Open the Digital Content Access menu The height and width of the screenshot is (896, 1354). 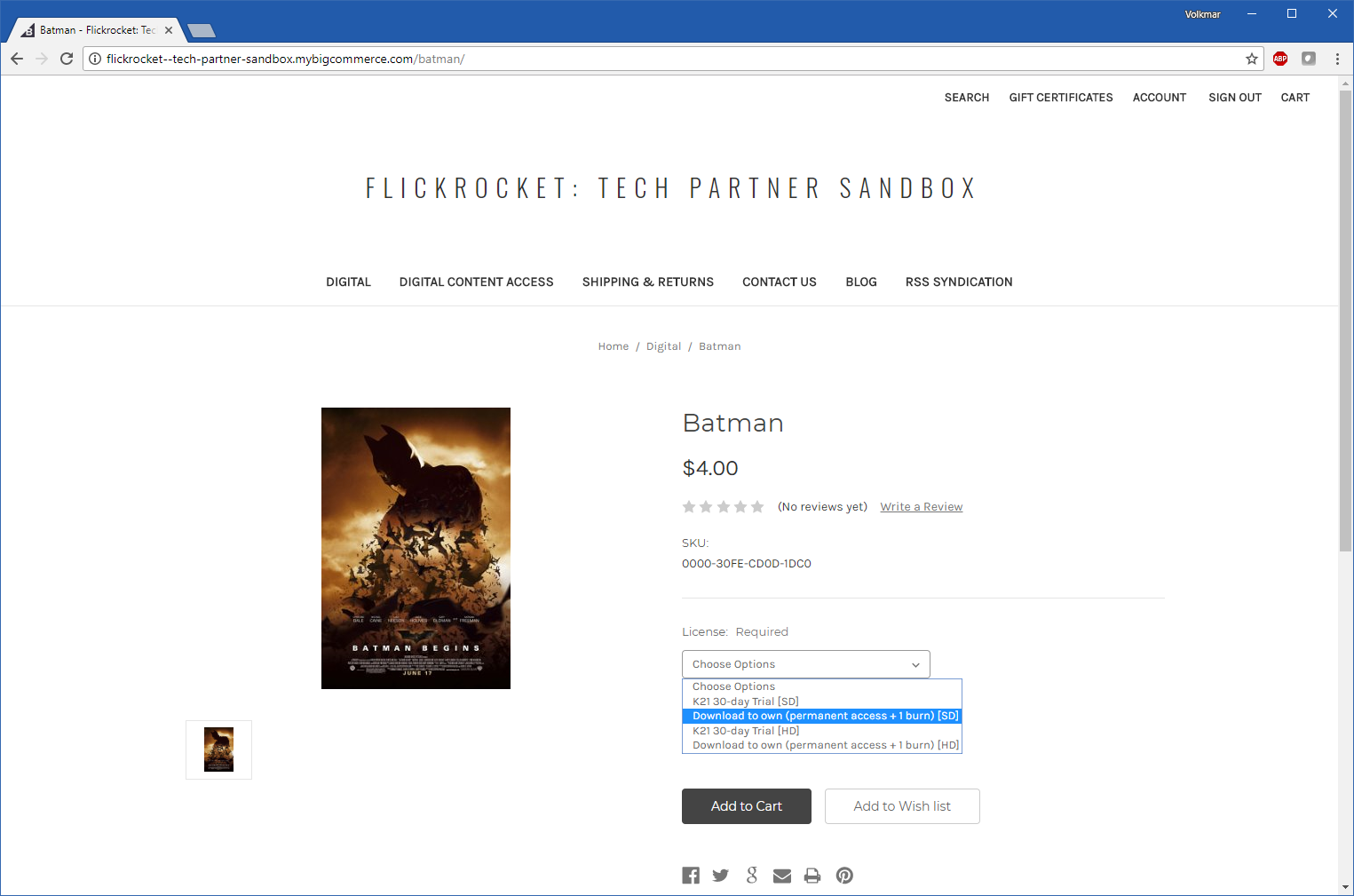[x=476, y=281]
